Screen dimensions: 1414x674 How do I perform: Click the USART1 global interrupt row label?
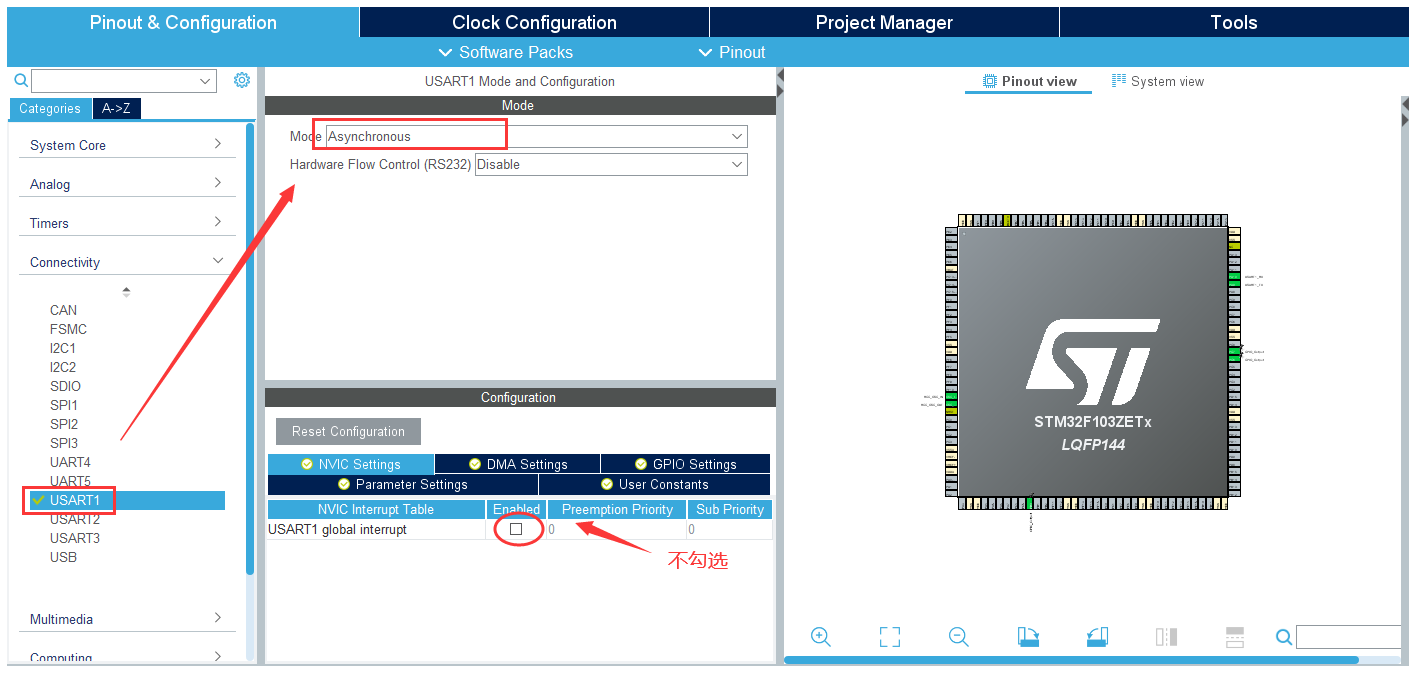(x=337, y=529)
